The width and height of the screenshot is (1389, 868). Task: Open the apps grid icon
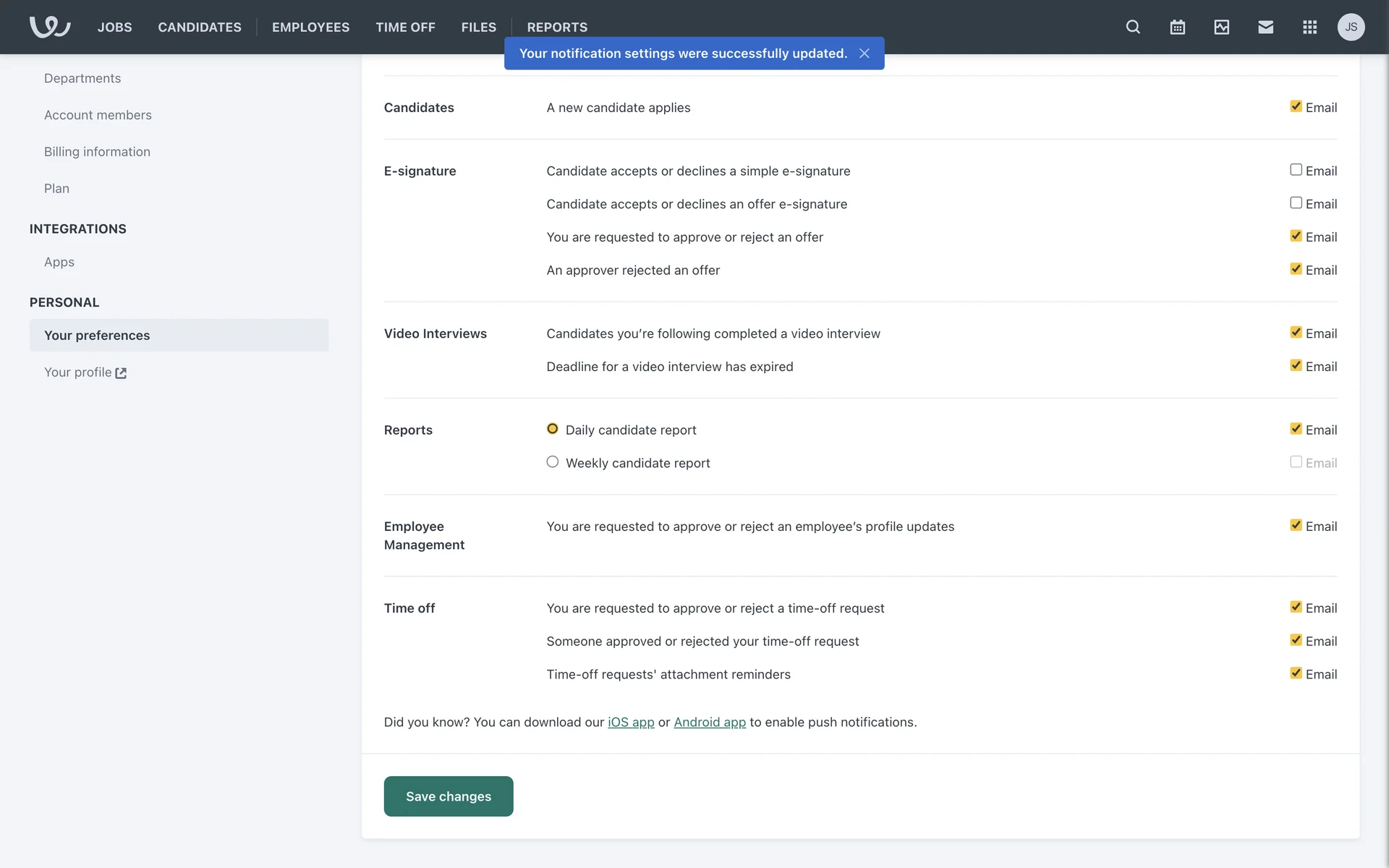click(x=1309, y=27)
